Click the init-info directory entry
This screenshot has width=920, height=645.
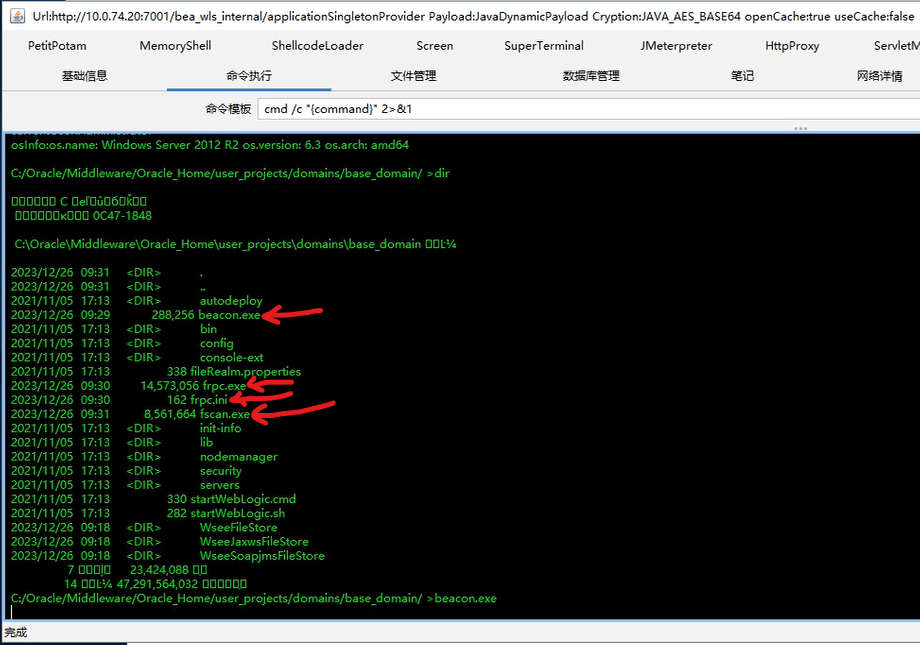coord(221,428)
